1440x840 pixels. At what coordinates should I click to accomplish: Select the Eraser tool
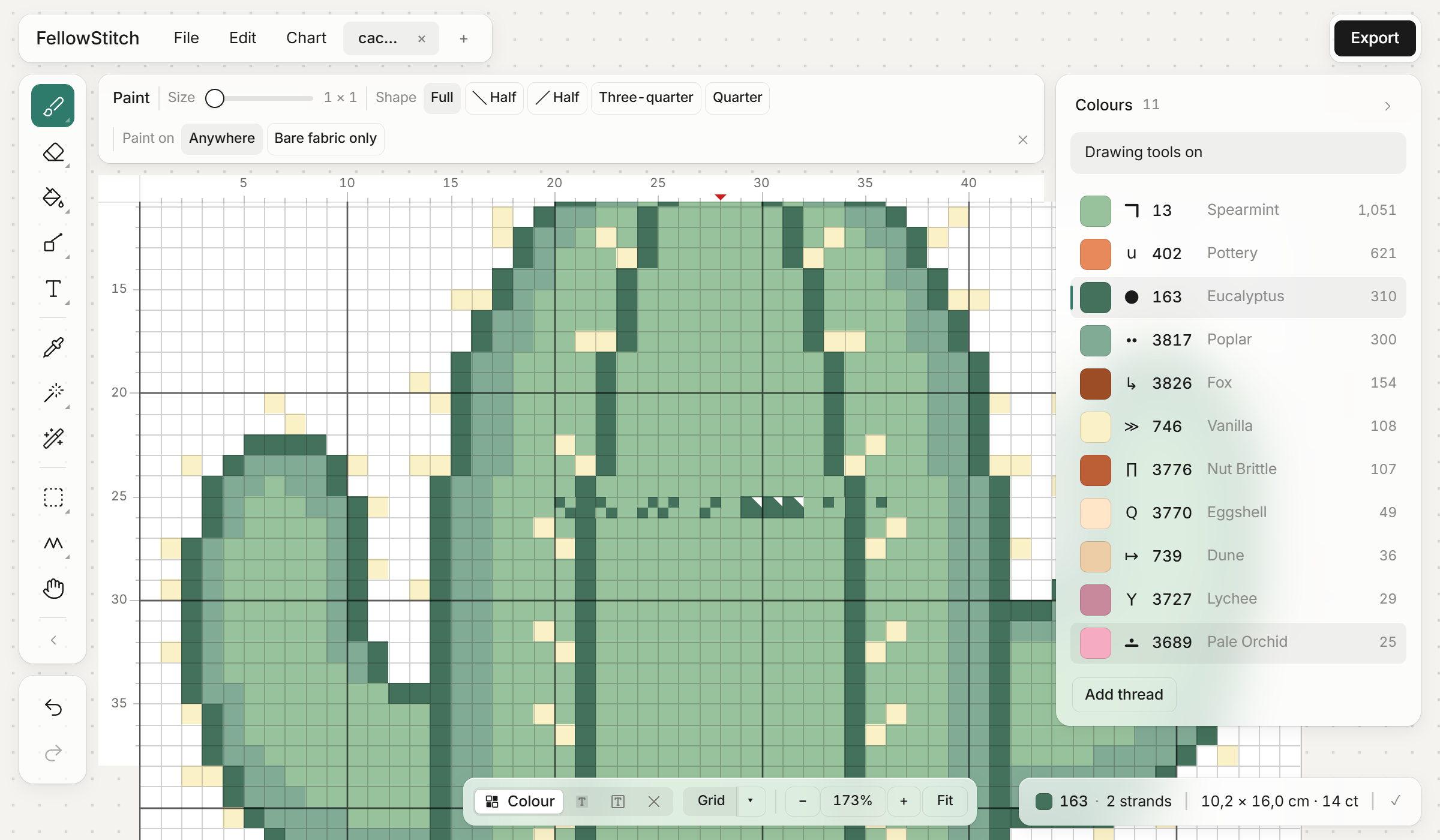(53, 152)
